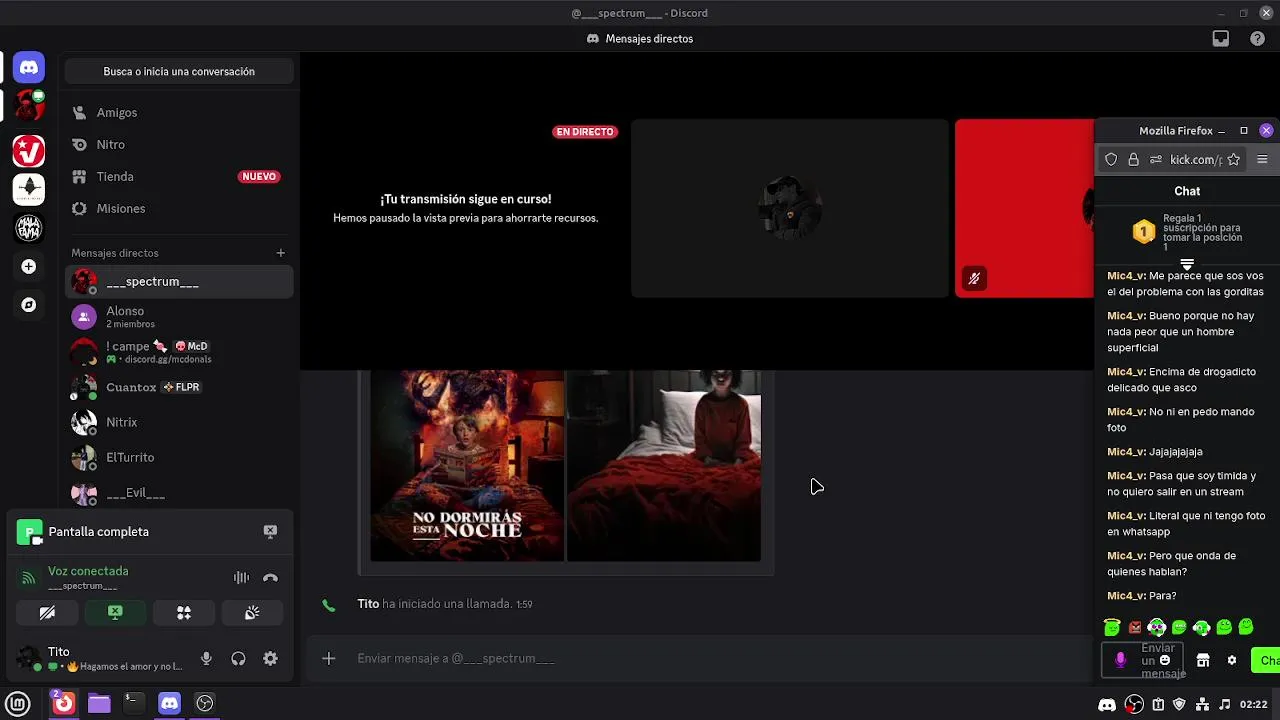Open the ! campe direct message
The height and width of the screenshot is (720, 1280).
(179, 352)
